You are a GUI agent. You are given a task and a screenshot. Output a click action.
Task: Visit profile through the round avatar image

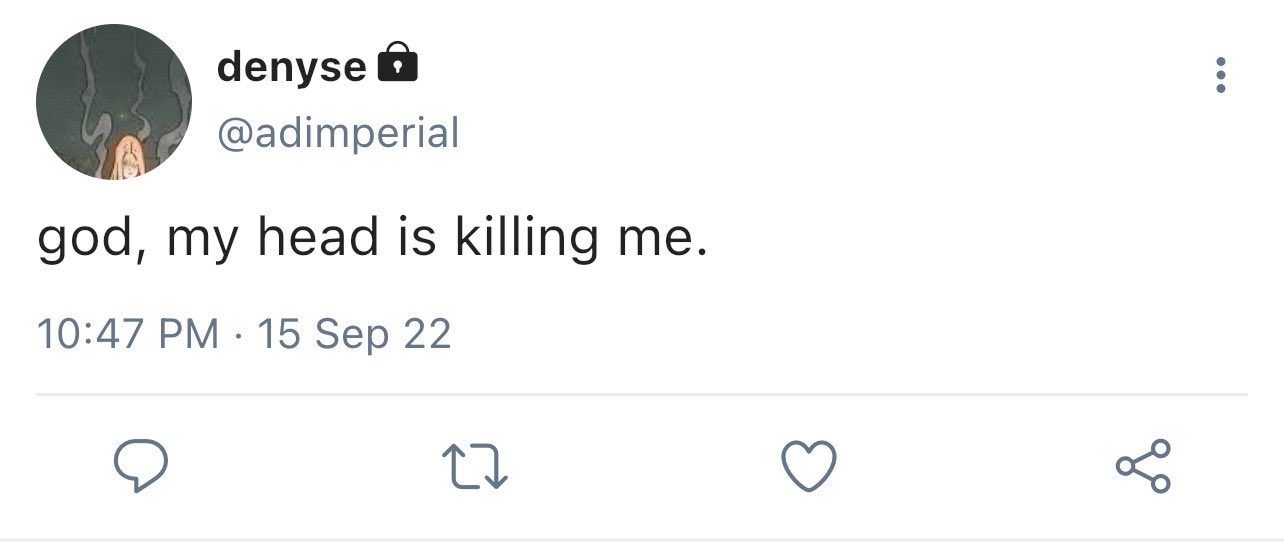tap(114, 102)
